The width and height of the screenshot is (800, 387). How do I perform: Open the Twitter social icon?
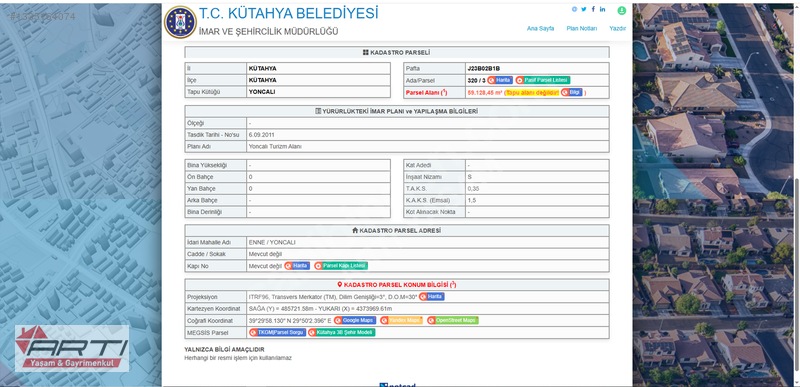coord(584,9)
